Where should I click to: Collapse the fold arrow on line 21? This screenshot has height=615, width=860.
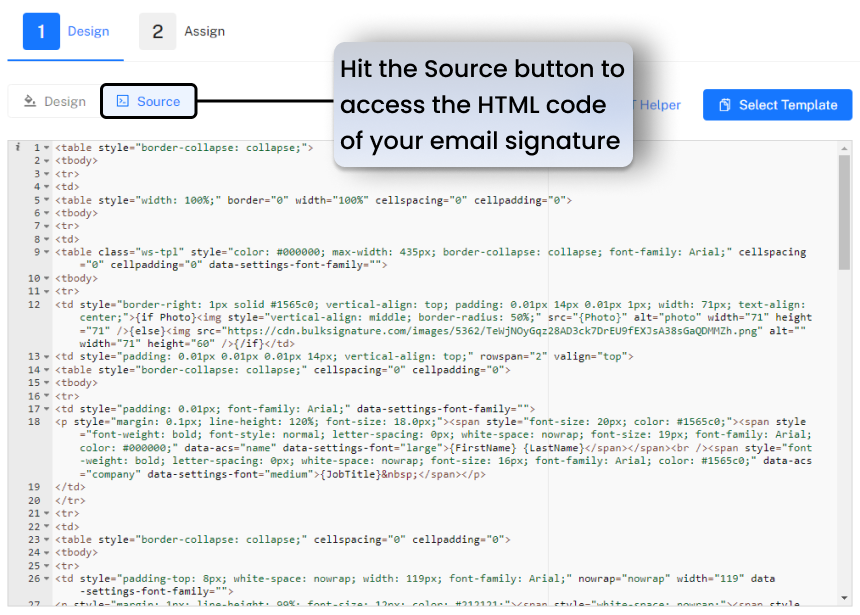coord(47,514)
